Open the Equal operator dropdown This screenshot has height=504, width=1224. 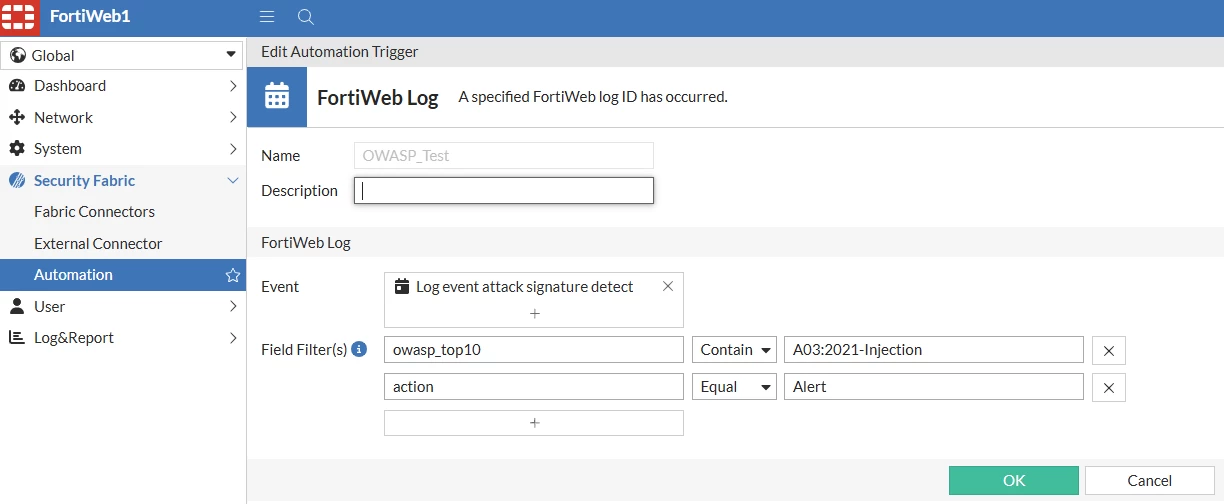click(734, 387)
